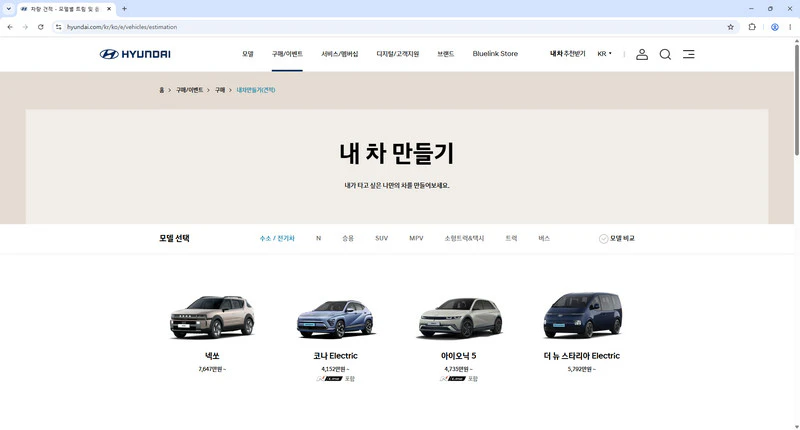
Task: Open the 구매/이벤트 menu
Action: (287, 54)
